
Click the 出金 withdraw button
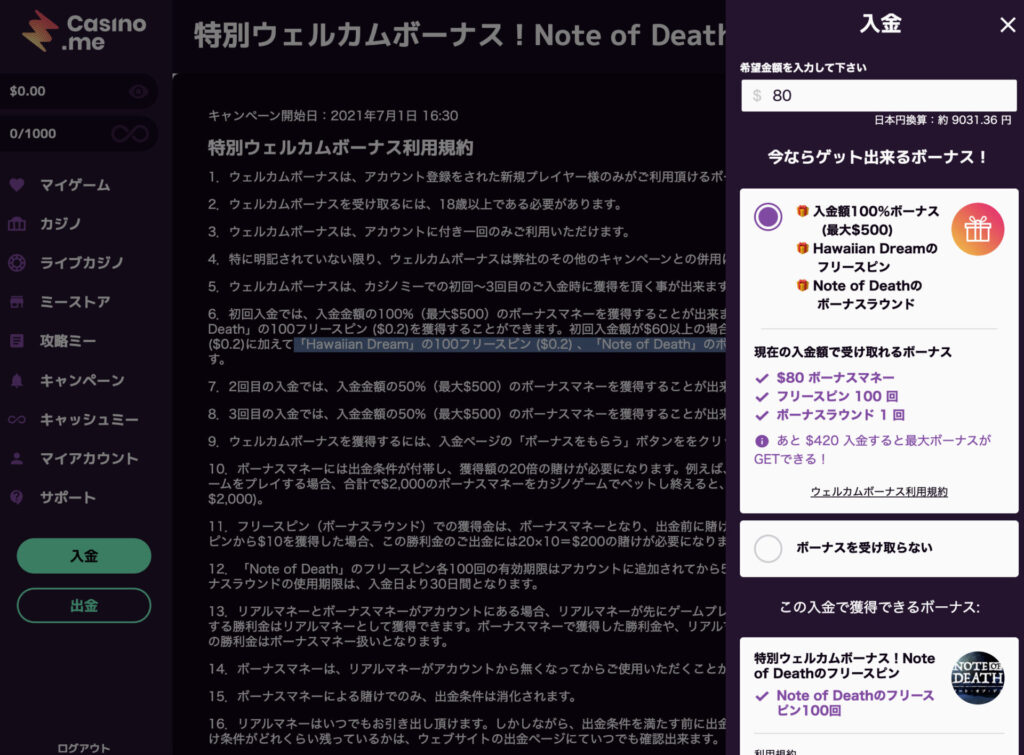[x=84, y=605]
